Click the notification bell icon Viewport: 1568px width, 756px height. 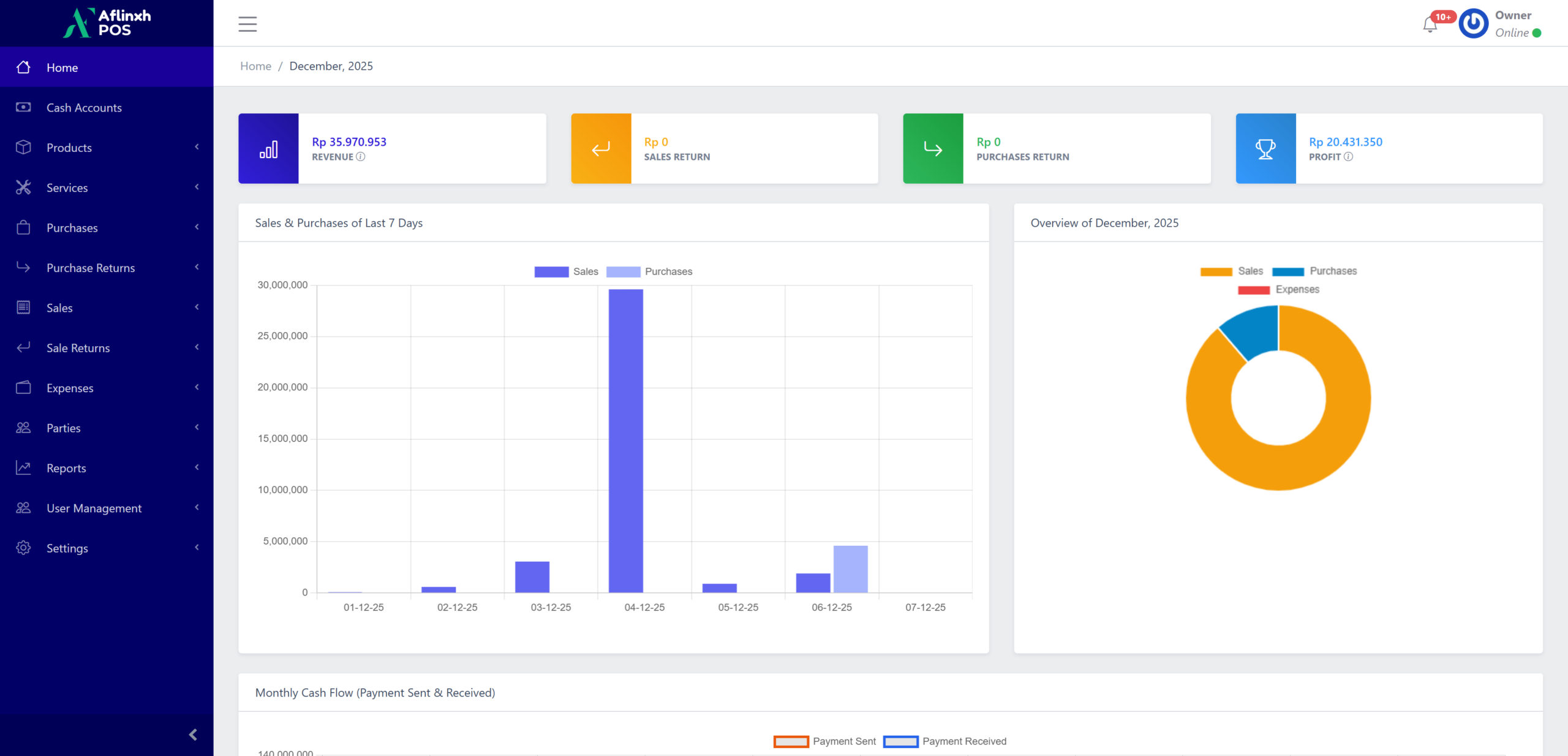1430,25
